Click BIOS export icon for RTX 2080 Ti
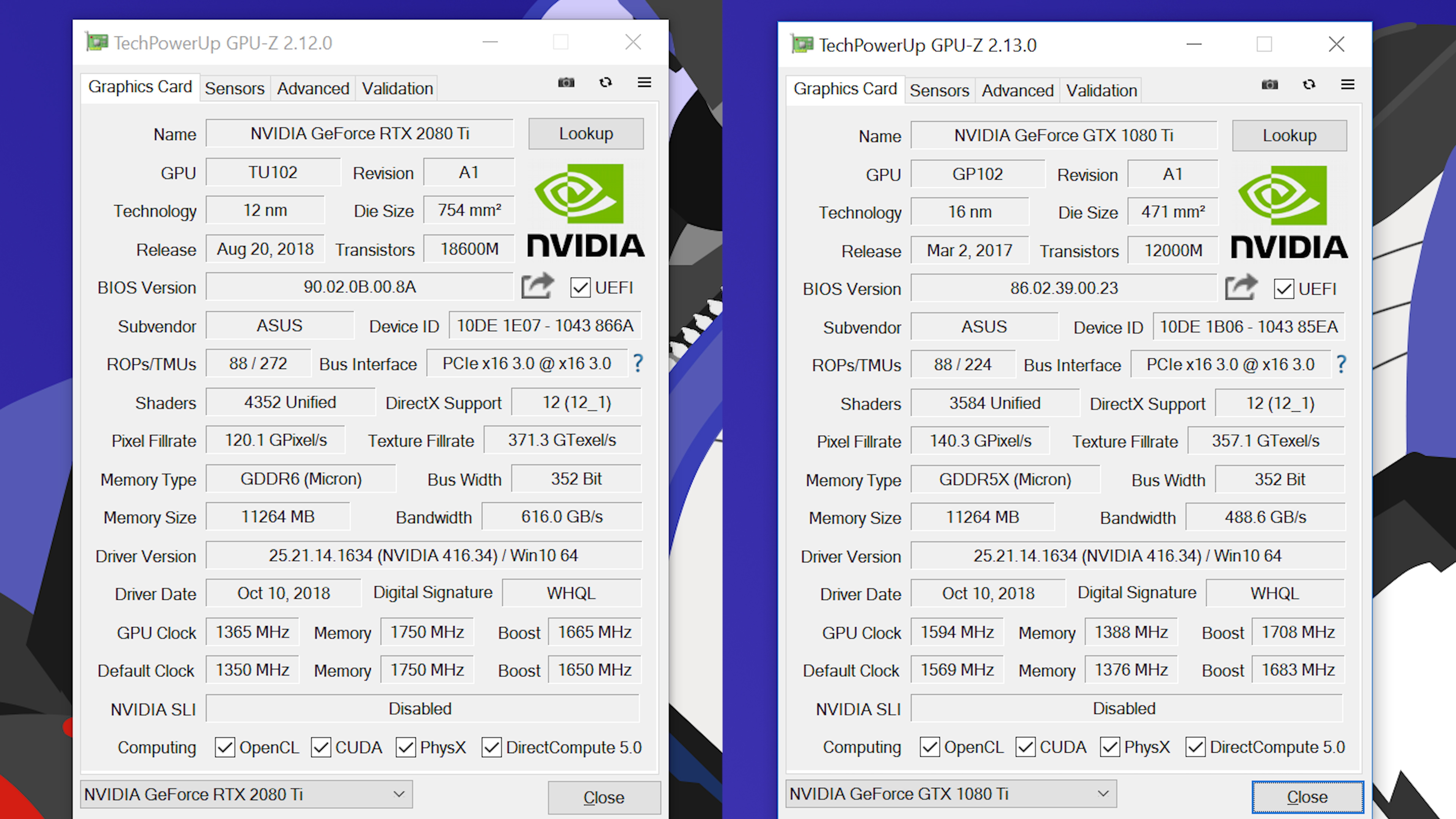Screen dimensions: 1456x819 [537, 286]
